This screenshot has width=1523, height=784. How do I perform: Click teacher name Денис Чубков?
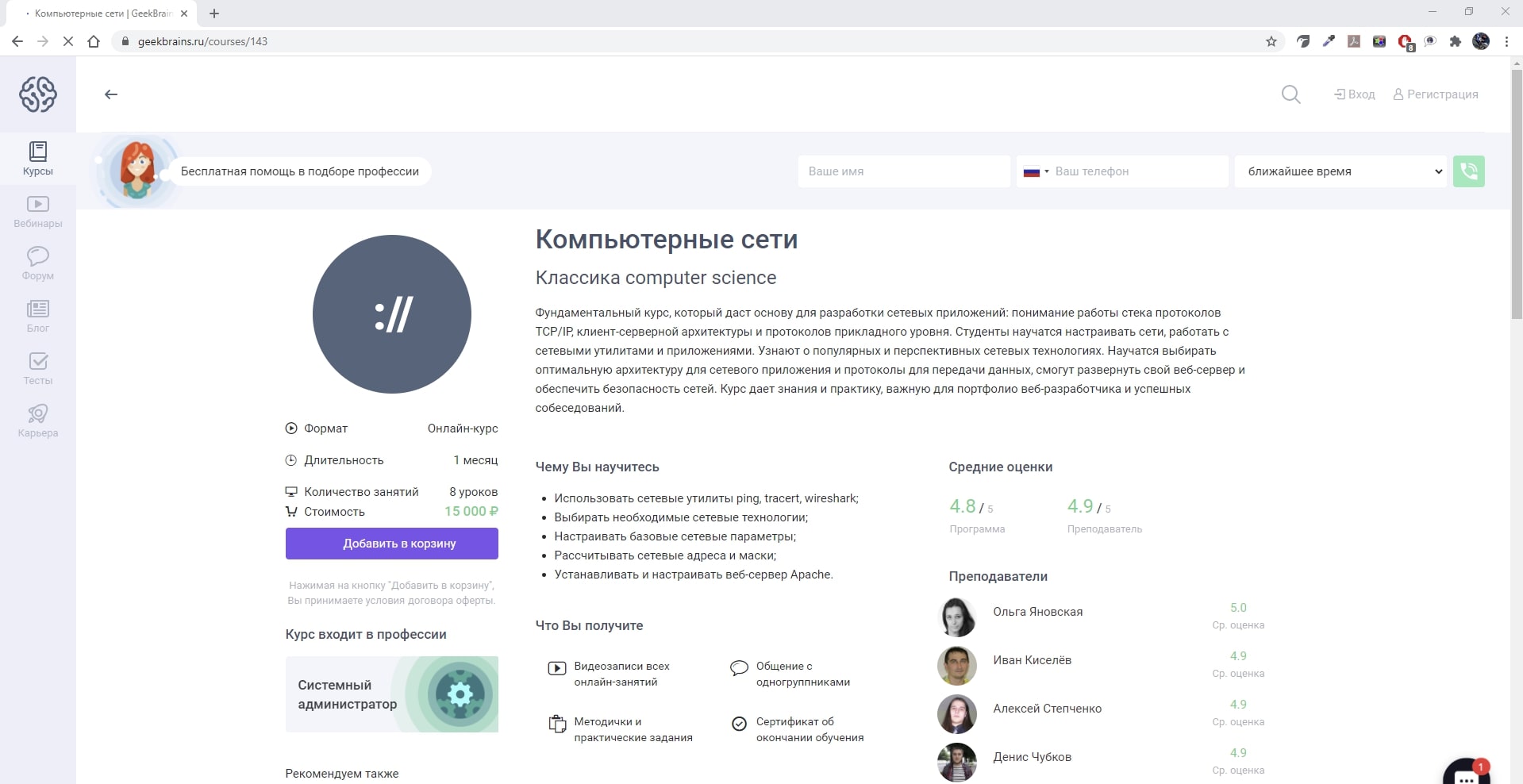pyautogui.click(x=1032, y=757)
